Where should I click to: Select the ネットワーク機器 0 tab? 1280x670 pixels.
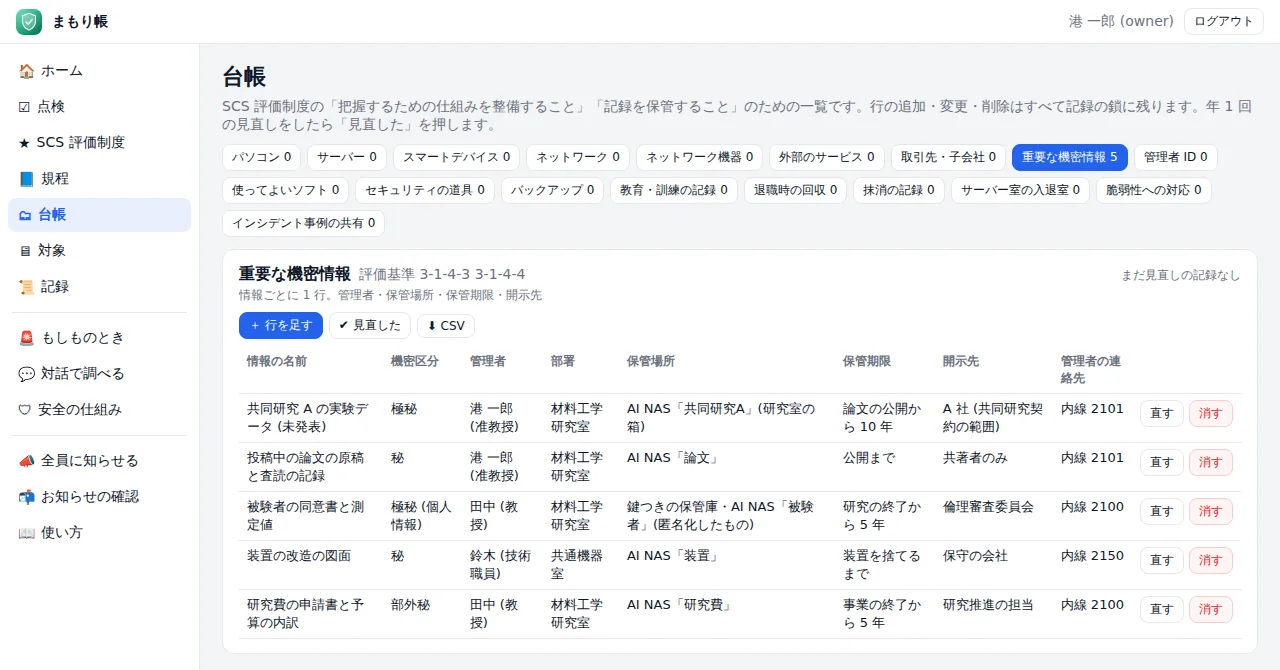699,157
